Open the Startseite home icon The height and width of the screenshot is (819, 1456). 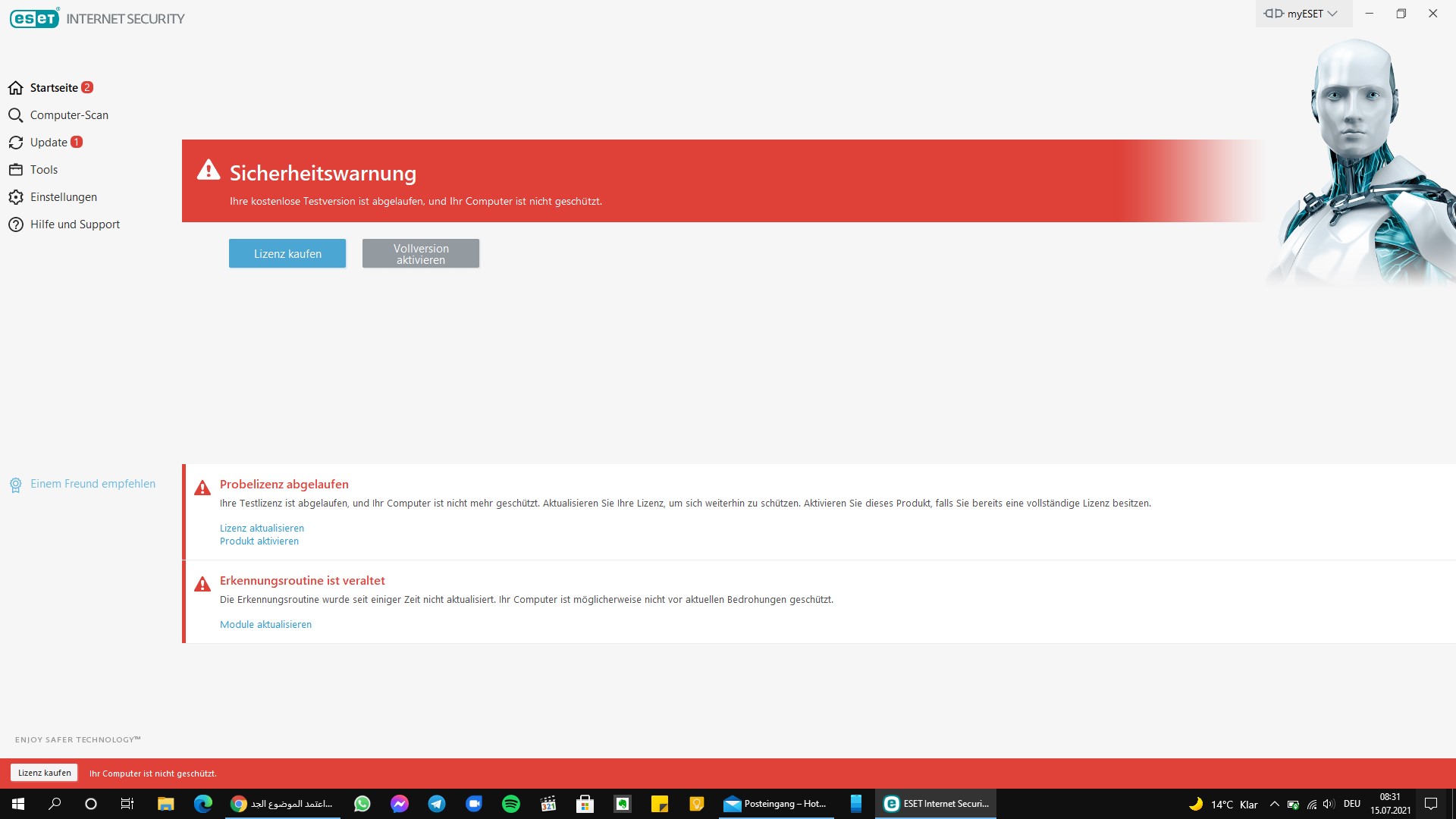[x=16, y=88]
